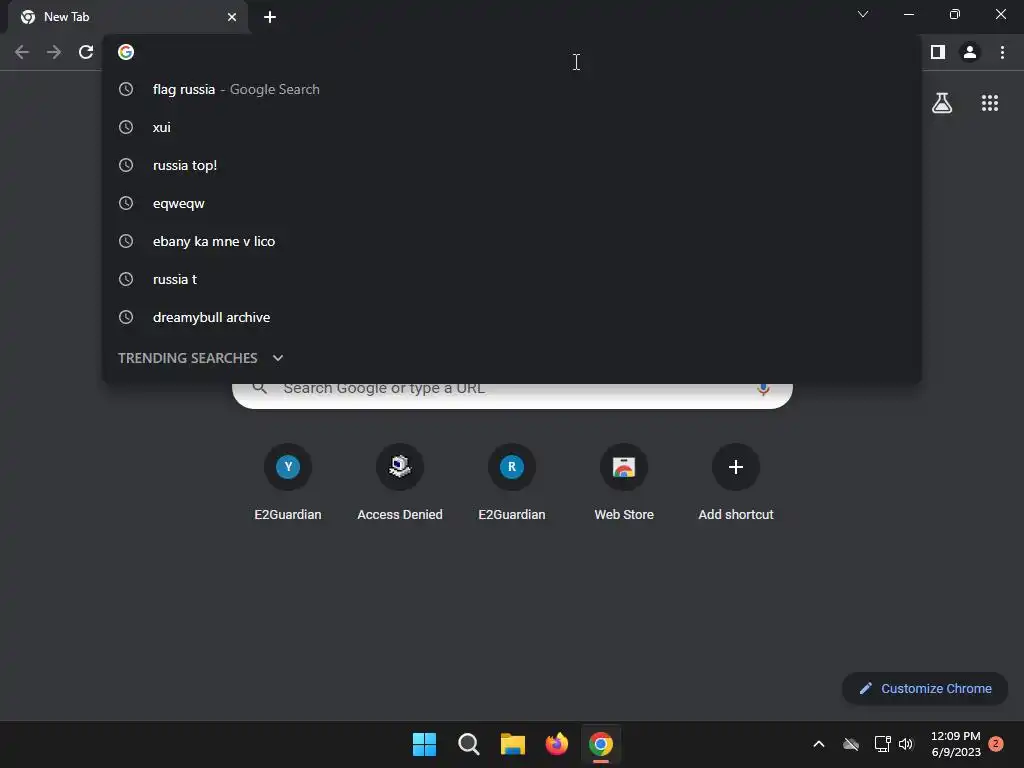Open a new tab with the plus button
1024x768 pixels.
pos(270,17)
